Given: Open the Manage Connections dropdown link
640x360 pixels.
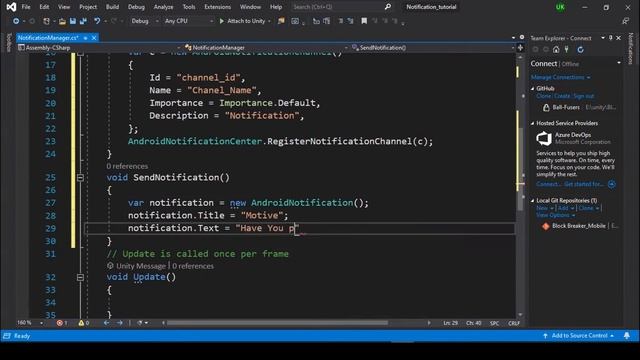Looking at the screenshot, I should coord(560,77).
